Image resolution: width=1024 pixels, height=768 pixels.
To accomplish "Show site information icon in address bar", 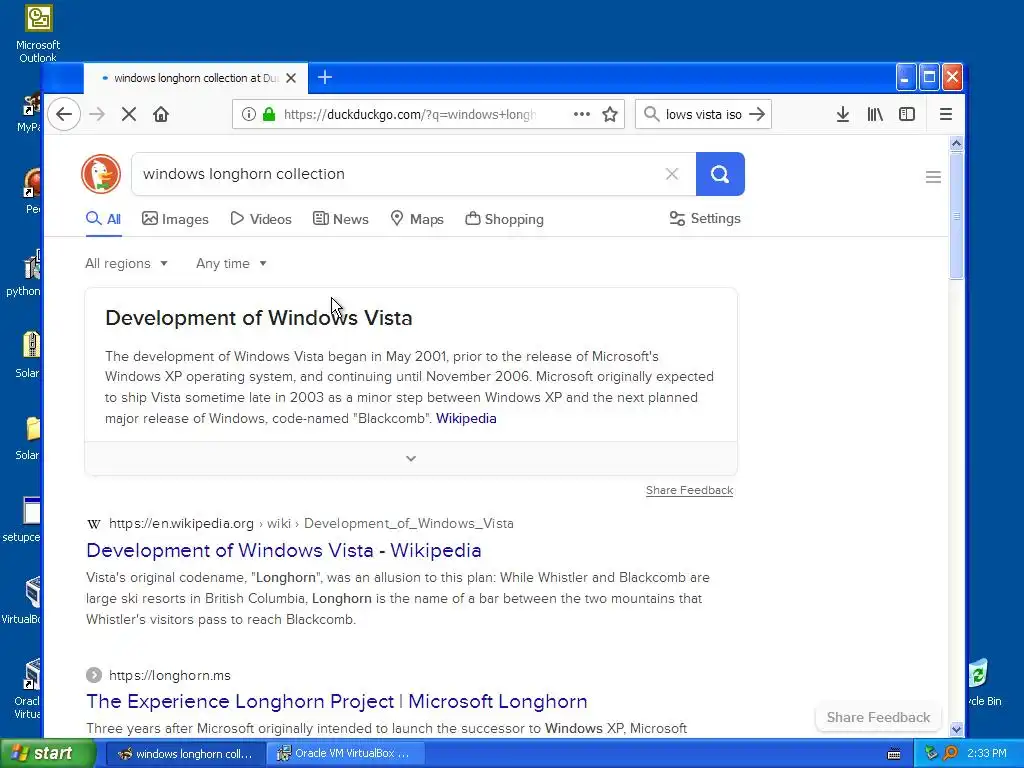I will 248,114.
